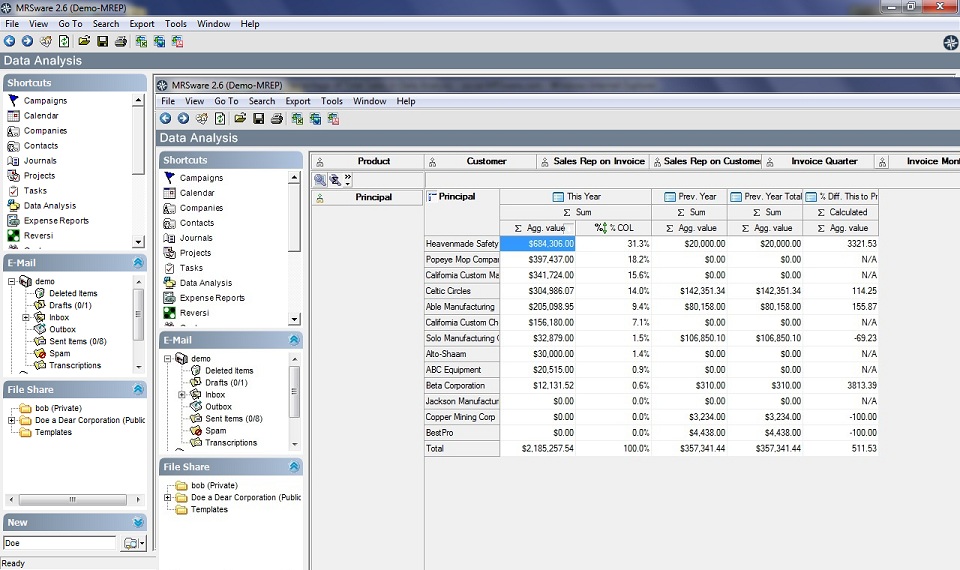Screen dimensions: 960x570
Task: Collapse the outer E-Mail panel with its chevron
Action: click(x=138, y=263)
